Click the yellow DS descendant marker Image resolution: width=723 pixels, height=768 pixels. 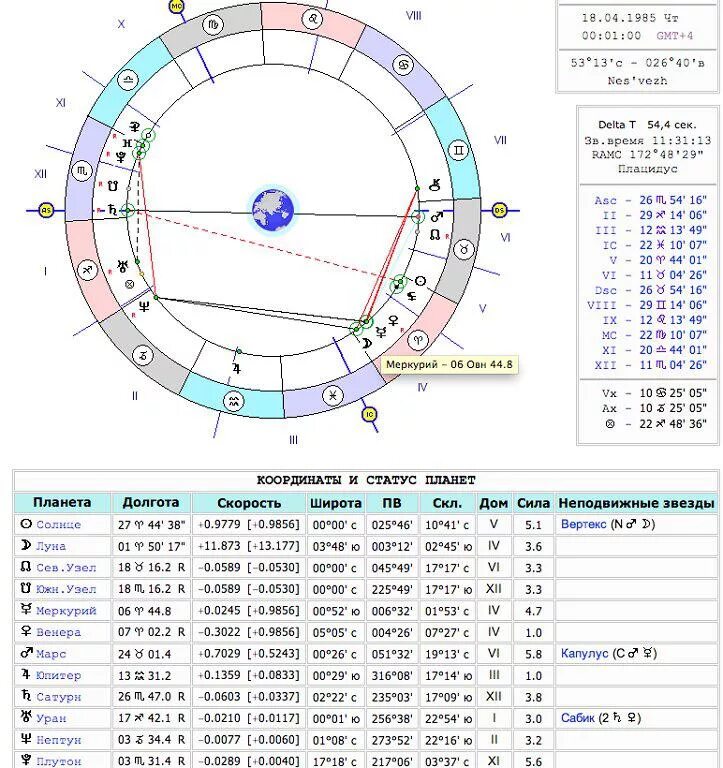(499, 210)
